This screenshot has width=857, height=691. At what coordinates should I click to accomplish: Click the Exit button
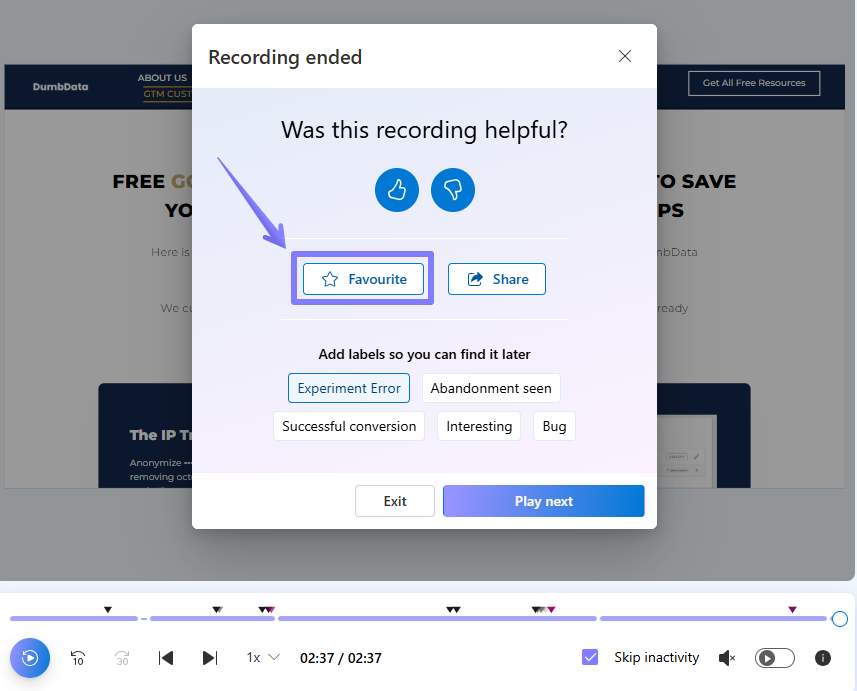click(395, 501)
